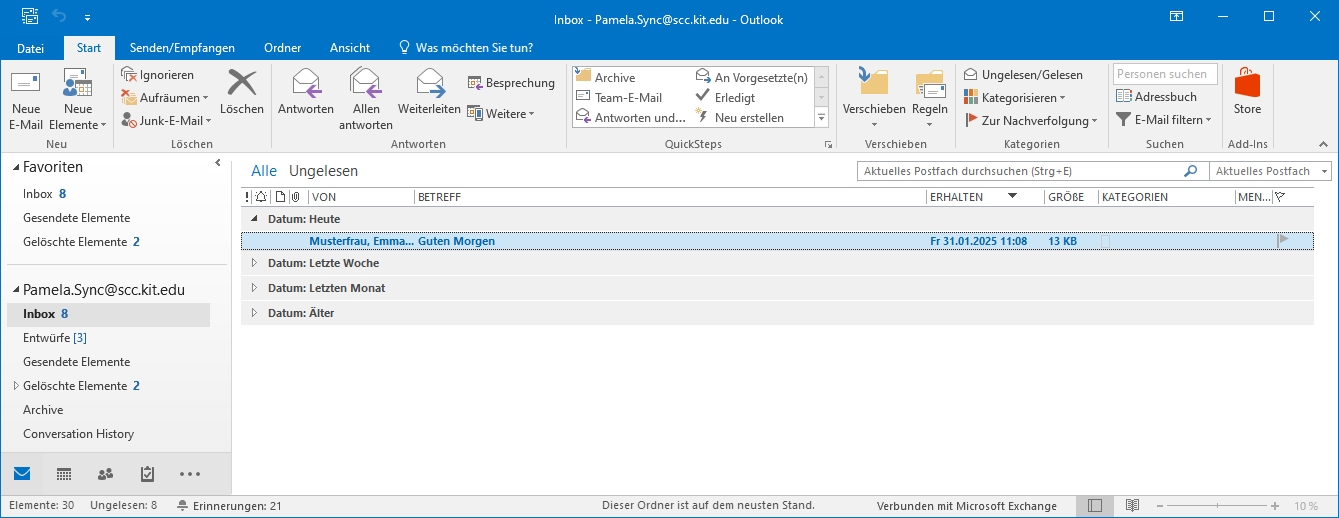The height and width of the screenshot is (518, 1339).
Task: Open the E-Mail filtern dropdown
Action: tap(1165, 120)
